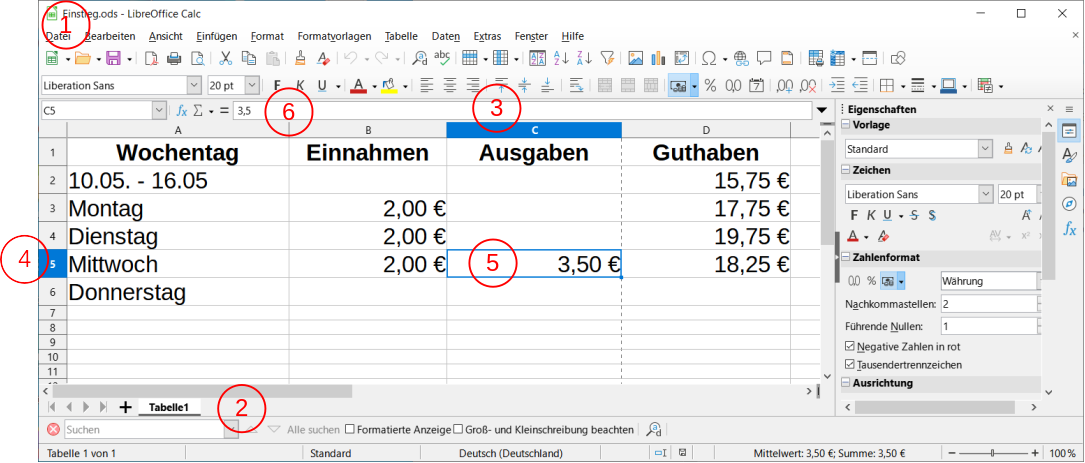Select column D header
The image size is (1085, 463).
point(705,130)
